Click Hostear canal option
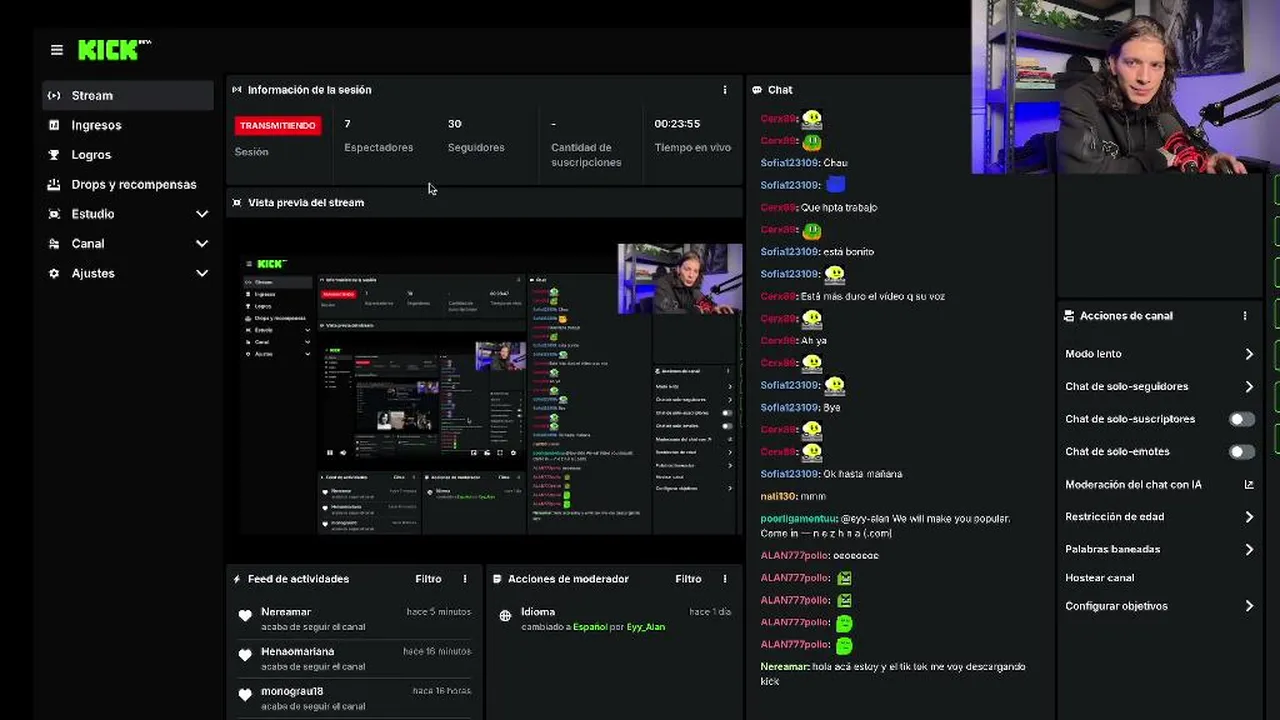This screenshot has height=720, width=1280. pyautogui.click(x=1100, y=578)
